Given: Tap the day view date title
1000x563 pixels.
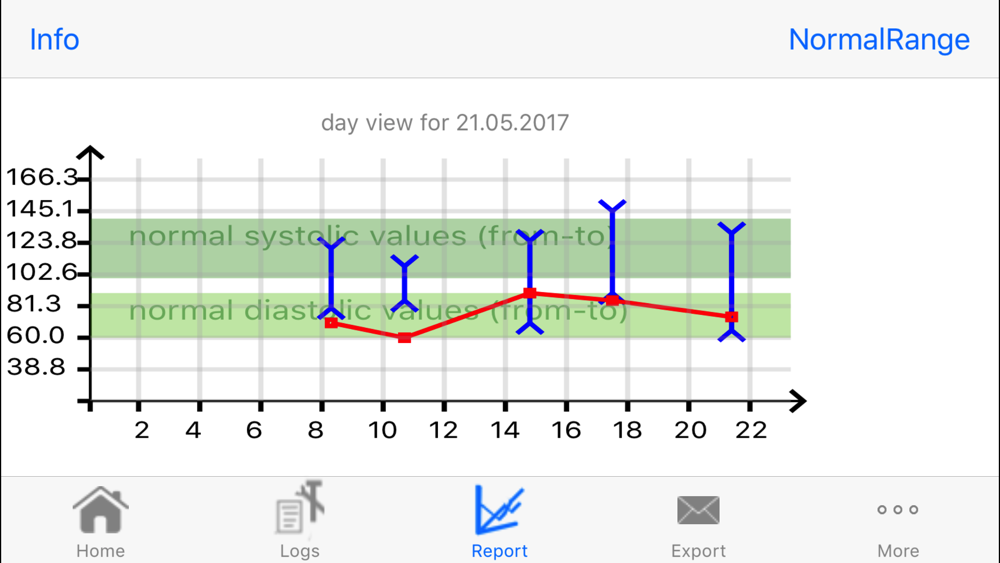Looking at the screenshot, I should point(444,123).
